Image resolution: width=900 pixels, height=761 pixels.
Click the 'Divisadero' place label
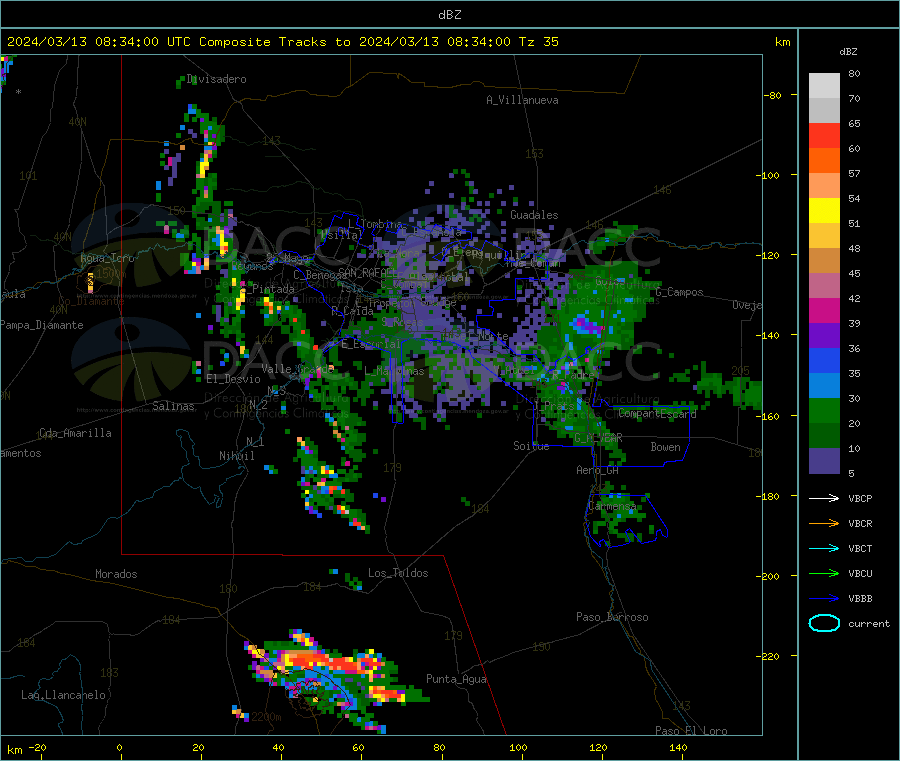pyautogui.click(x=216, y=79)
